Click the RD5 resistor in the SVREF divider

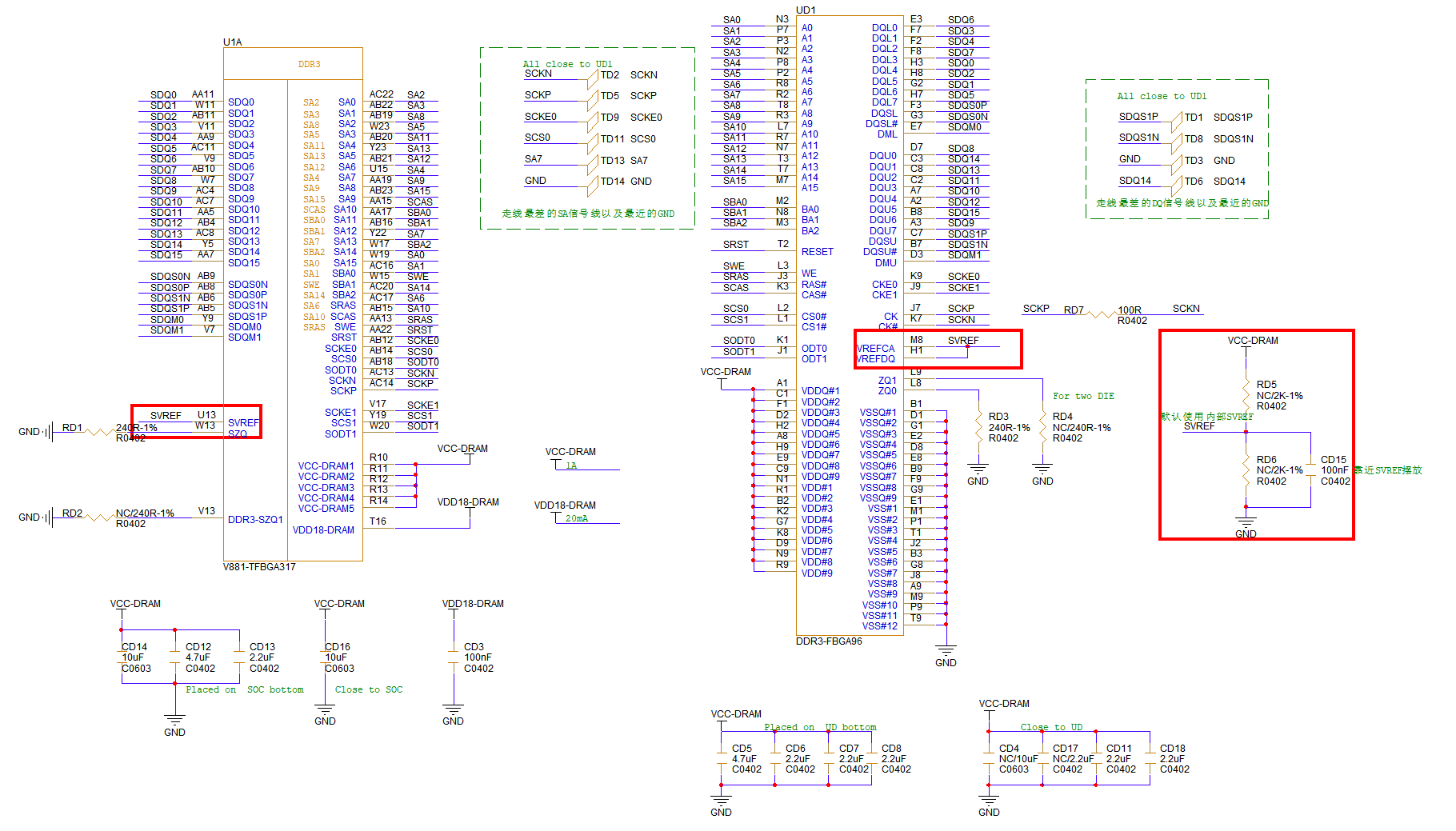[1246, 395]
